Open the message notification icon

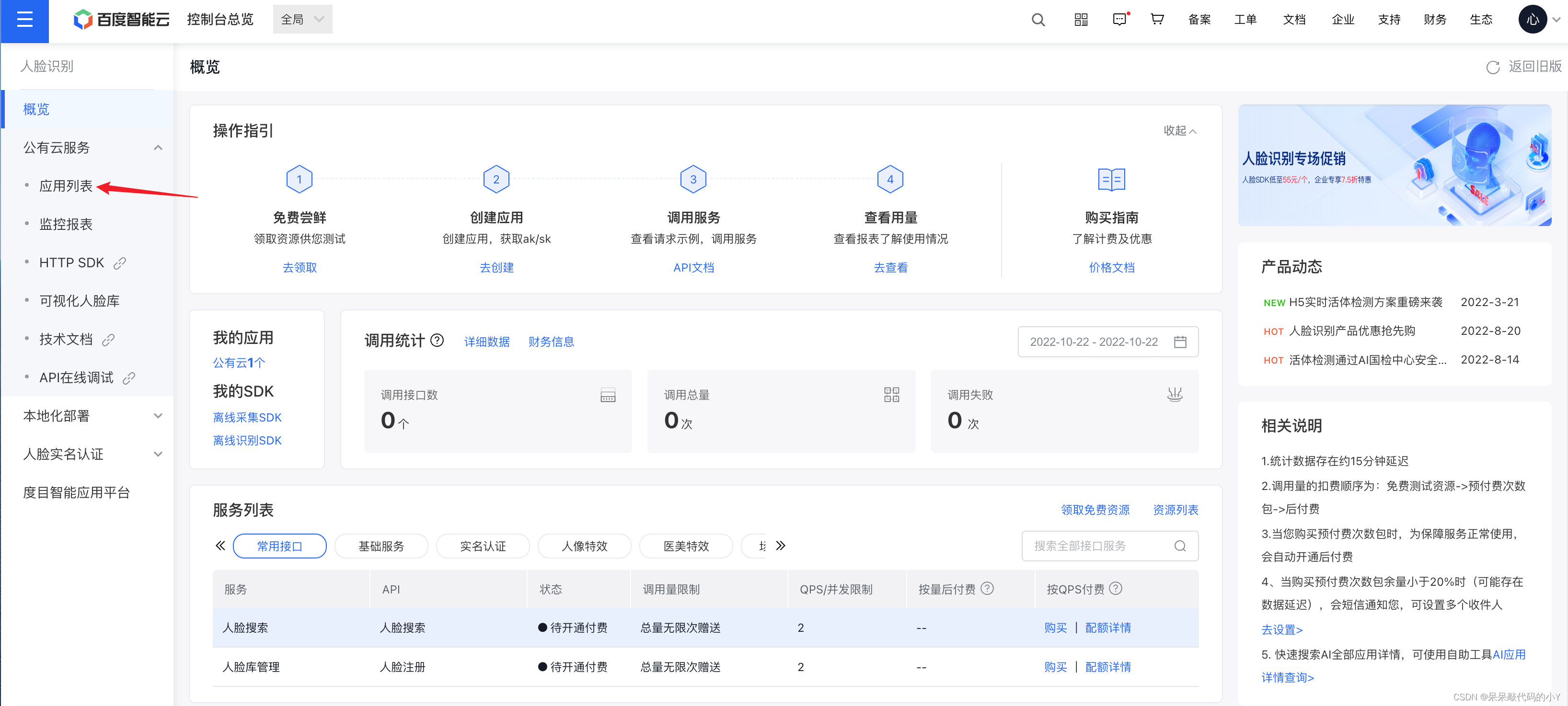click(1119, 20)
